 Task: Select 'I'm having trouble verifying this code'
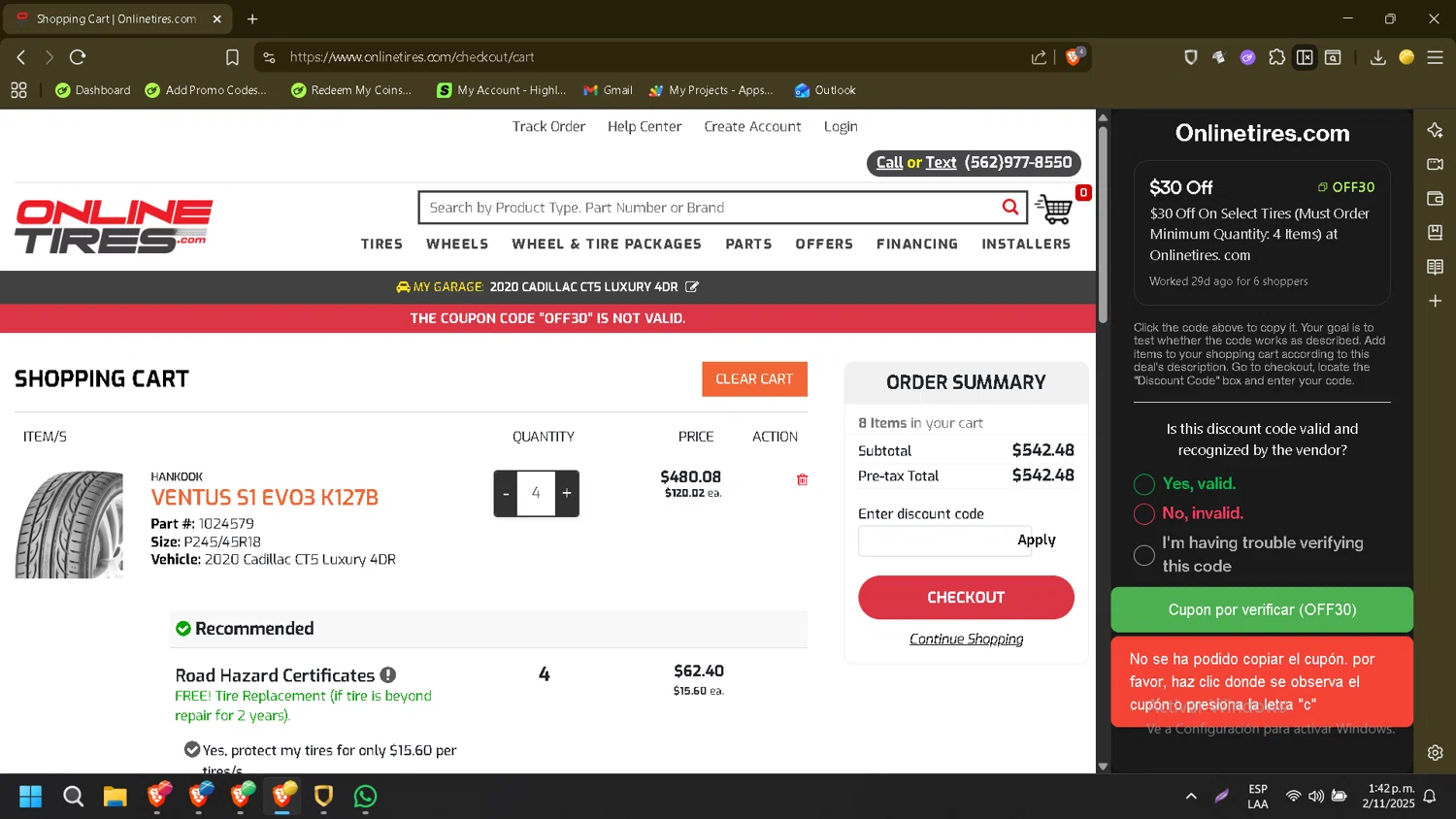1144,555
